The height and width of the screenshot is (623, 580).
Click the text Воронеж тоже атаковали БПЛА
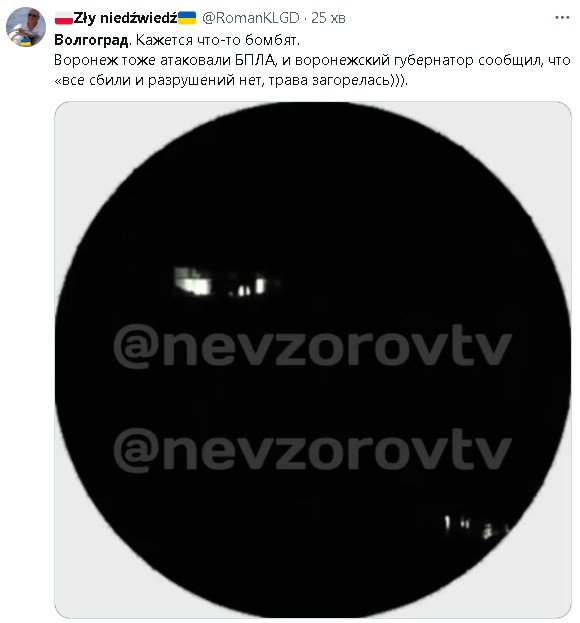(x=164, y=60)
